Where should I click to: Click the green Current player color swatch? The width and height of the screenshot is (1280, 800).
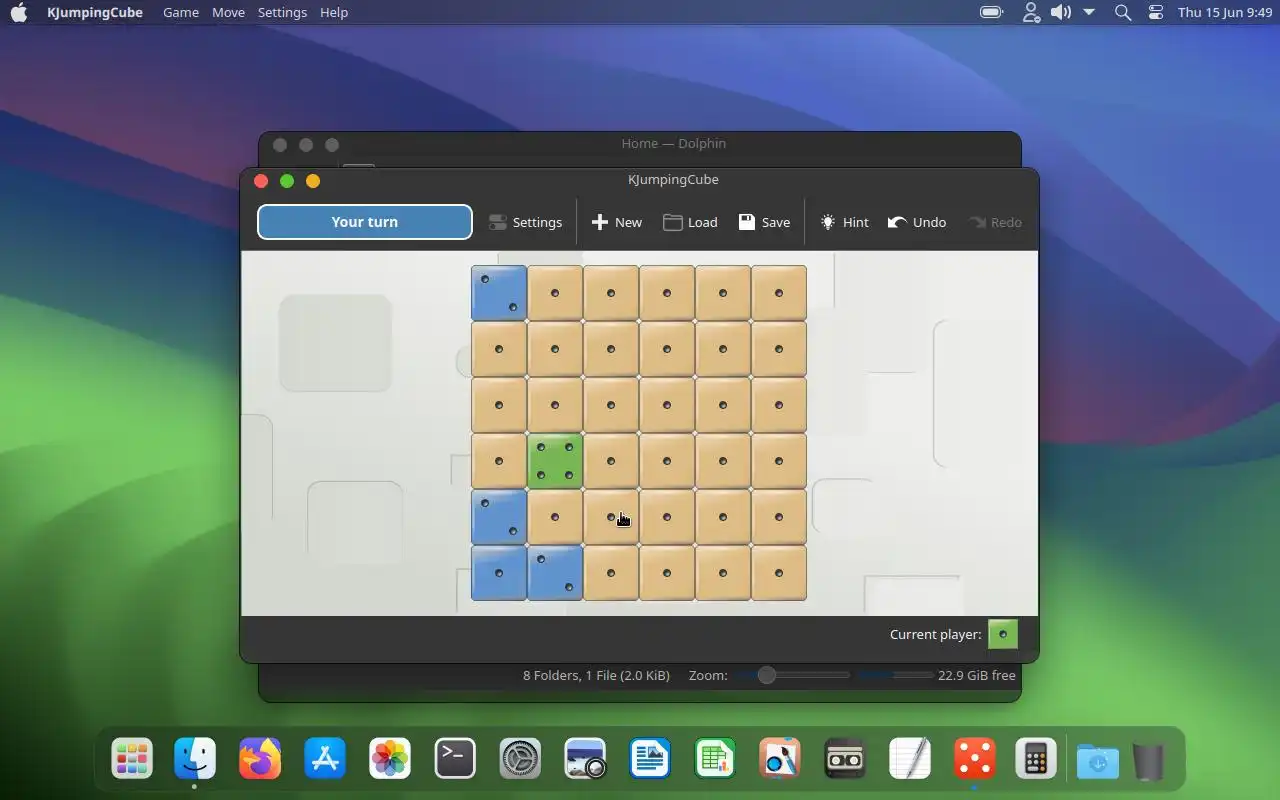[x=1003, y=634]
